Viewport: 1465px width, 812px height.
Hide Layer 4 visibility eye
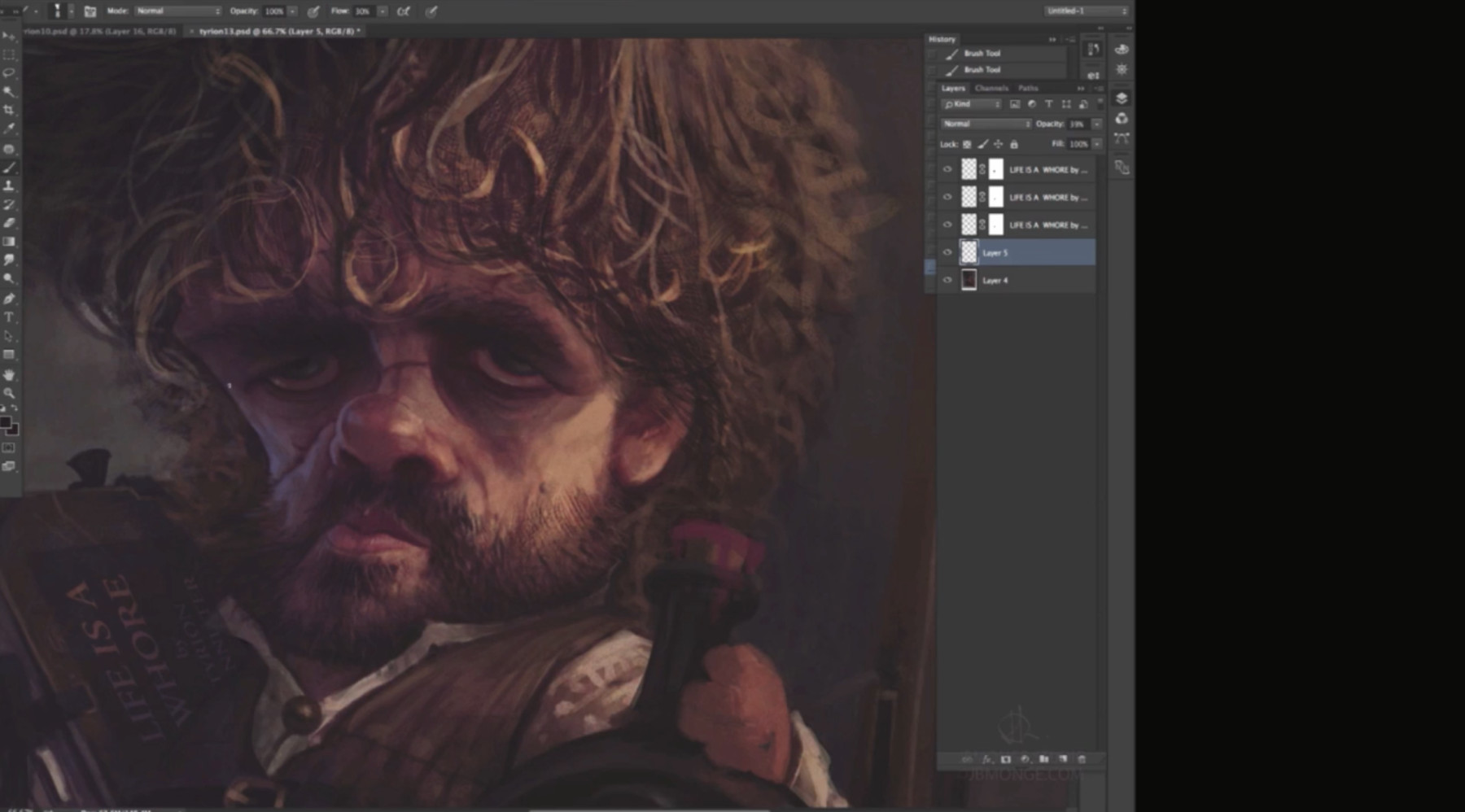[947, 280]
